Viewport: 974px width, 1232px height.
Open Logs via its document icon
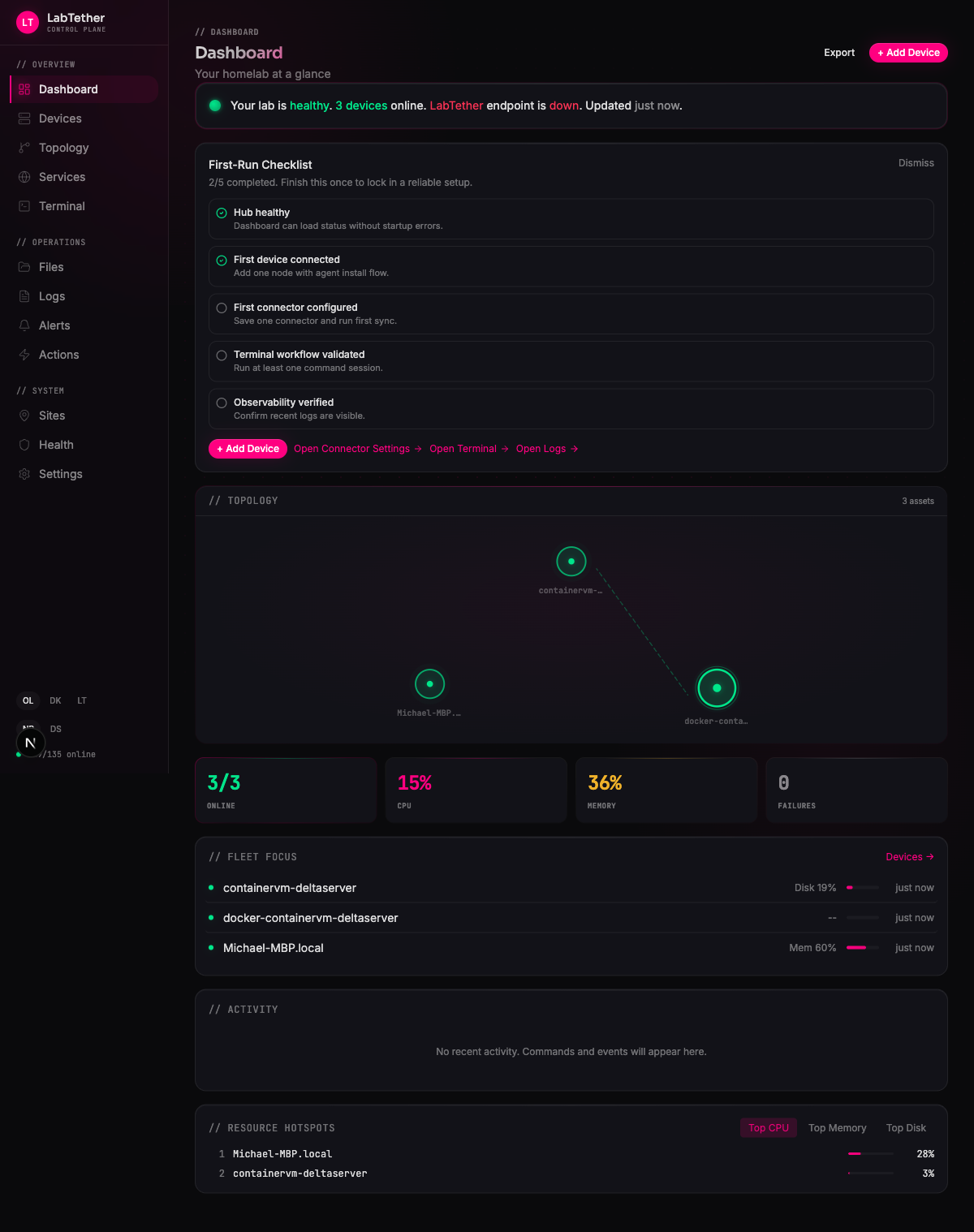click(24, 296)
